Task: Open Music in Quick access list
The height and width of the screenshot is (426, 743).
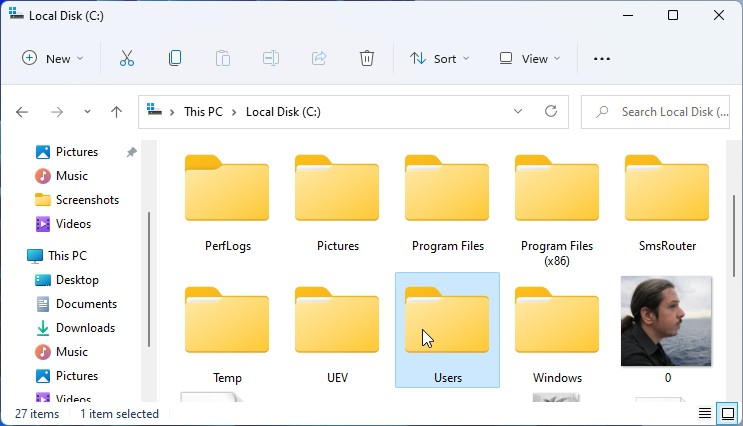Action: coord(72,176)
